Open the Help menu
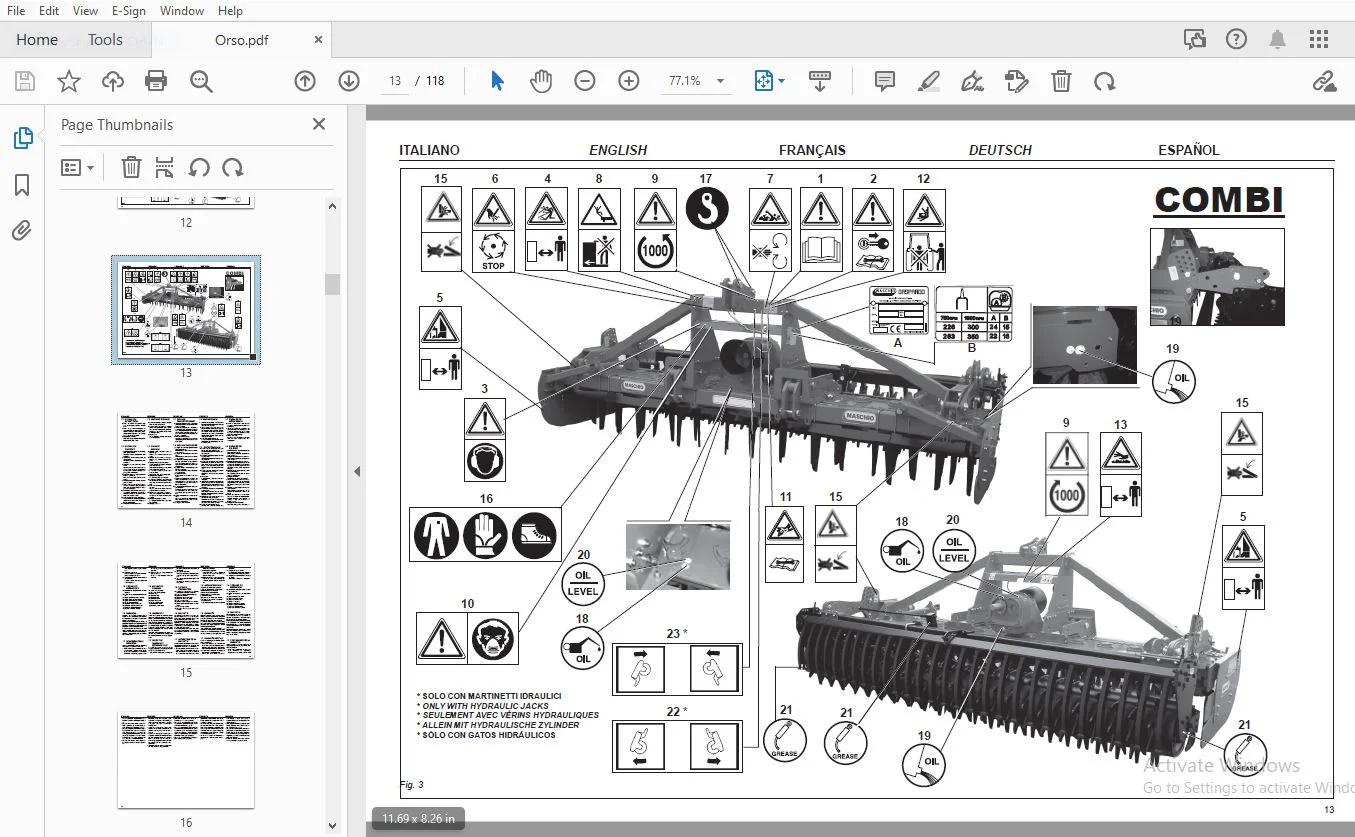Screen dimensions: 1355x837 point(230,11)
